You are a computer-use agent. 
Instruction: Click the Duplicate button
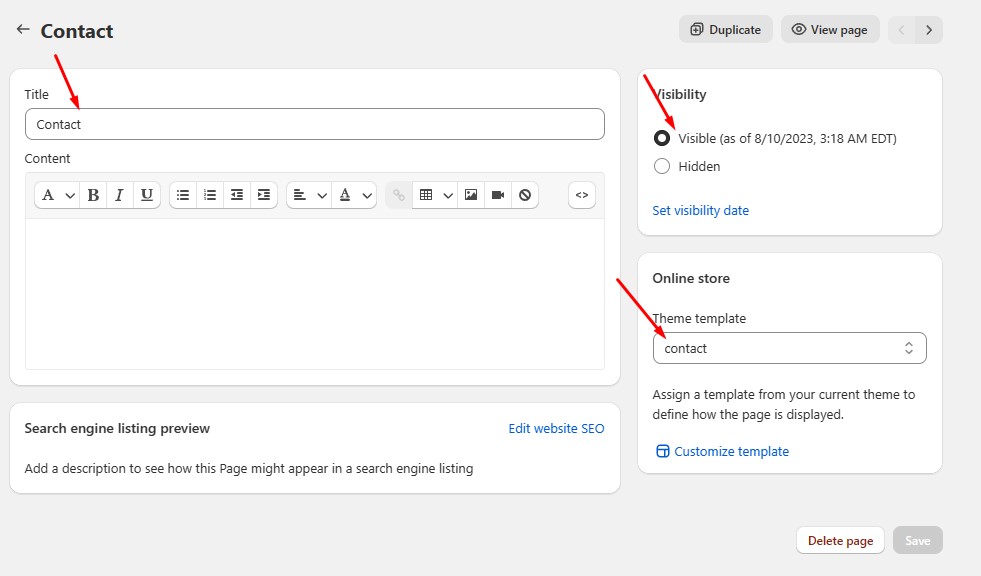pyautogui.click(x=725, y=30)
